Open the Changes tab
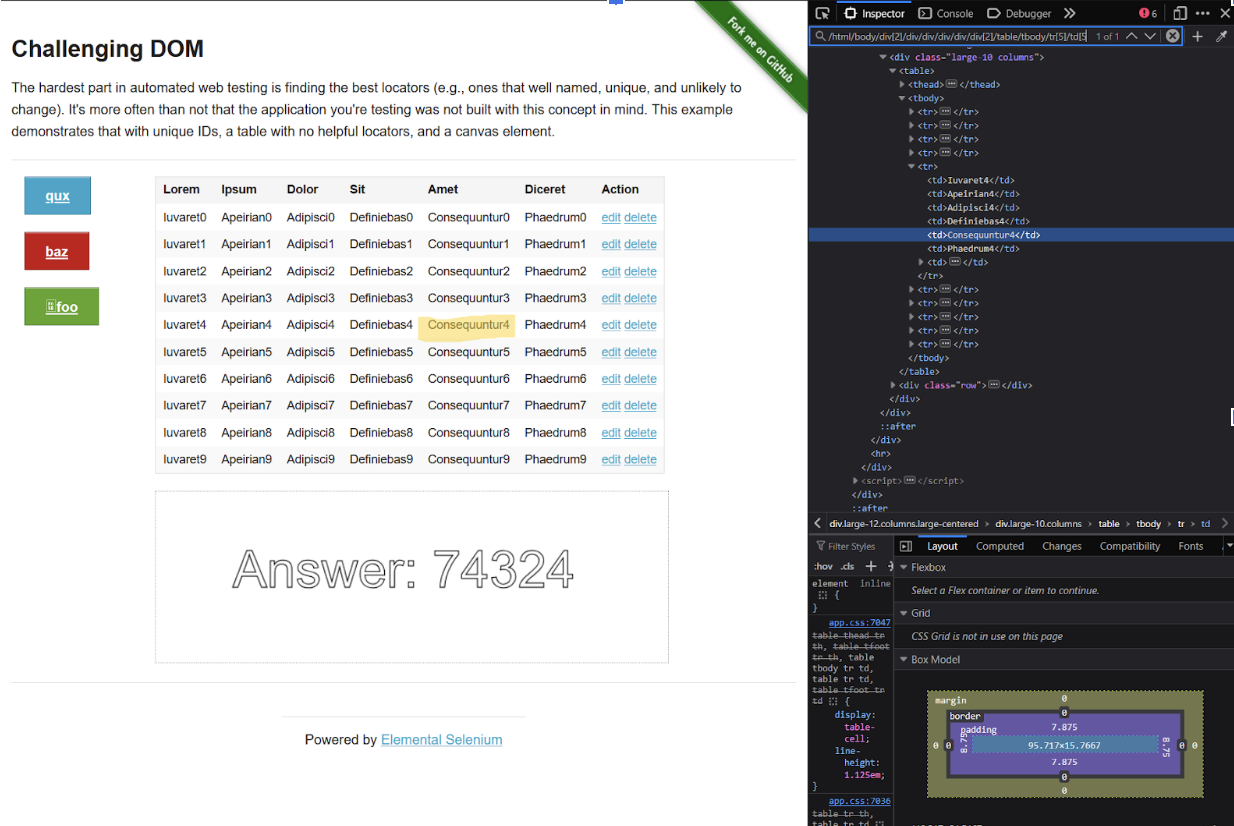The image size is (1234, 826). tap(1062, 546)
